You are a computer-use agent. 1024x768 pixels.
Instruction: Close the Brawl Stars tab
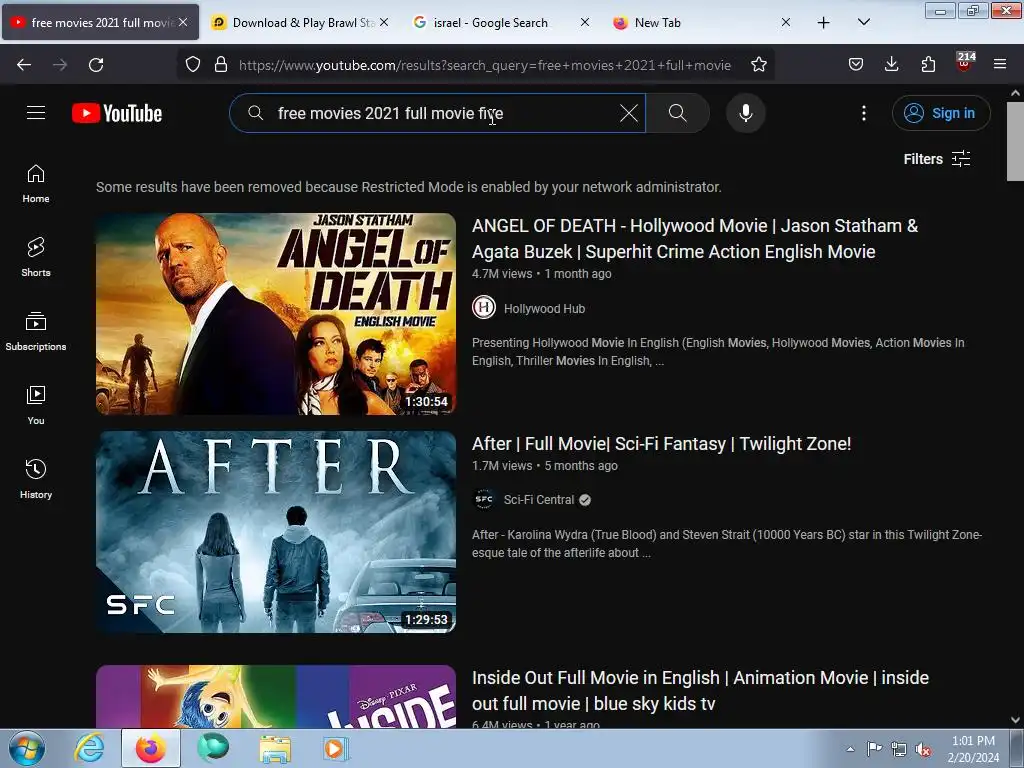[x=384, y=22]
